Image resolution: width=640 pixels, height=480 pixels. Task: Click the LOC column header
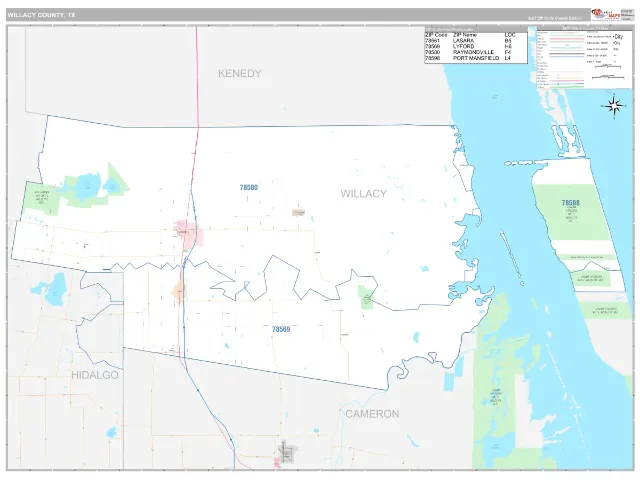[x=510, y=35]
